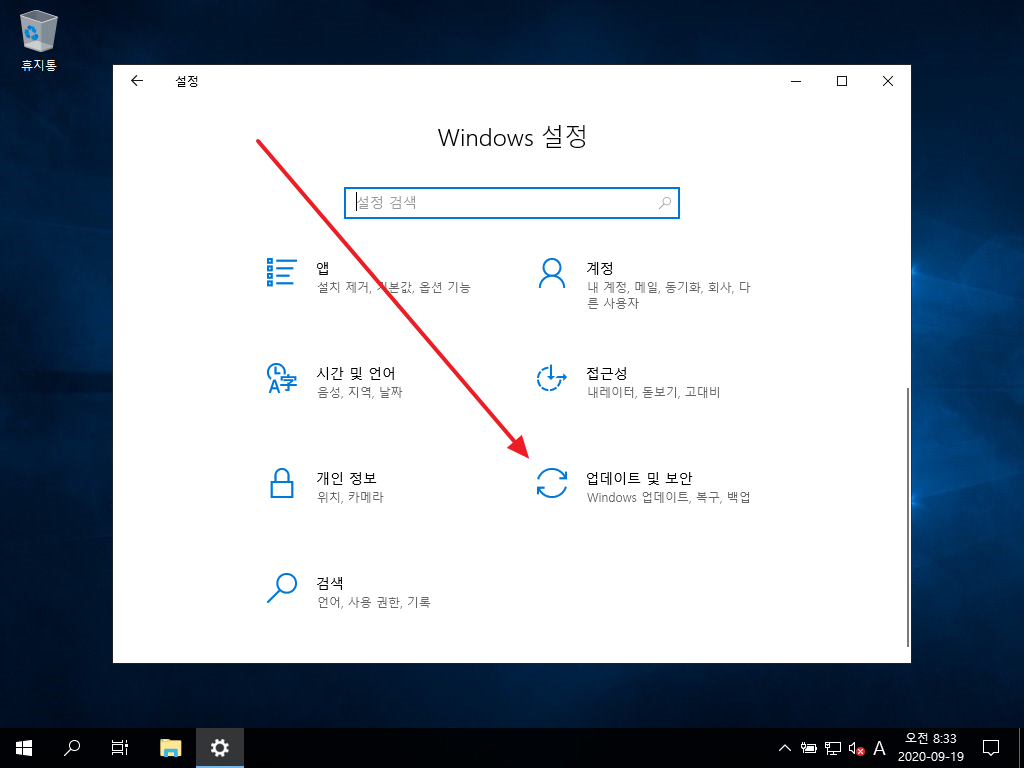Viewport: 1024px width, 768px height.
Task: Click the text 설치 제거, 기본값, 옵션 기능
Action: pos(394,287)
